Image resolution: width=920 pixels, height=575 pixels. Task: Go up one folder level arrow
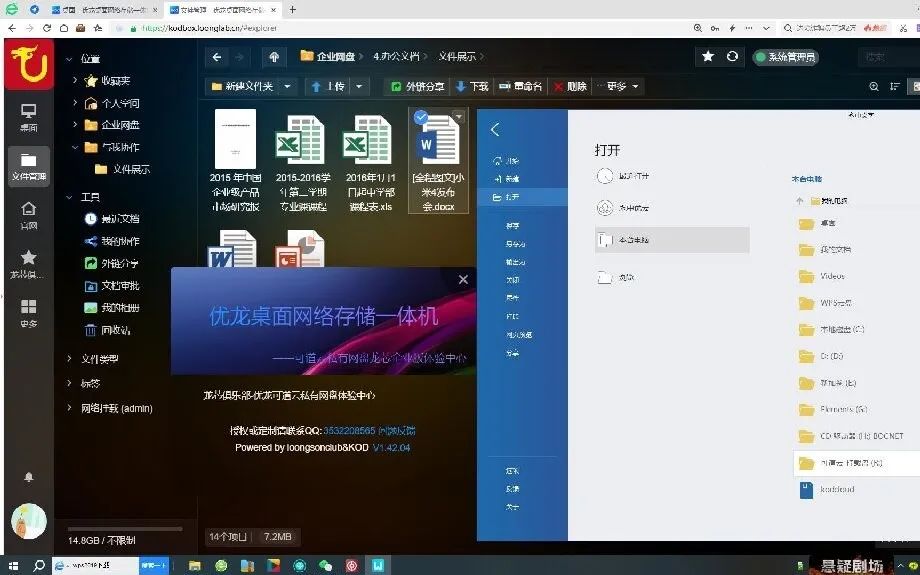coord(274,57)
